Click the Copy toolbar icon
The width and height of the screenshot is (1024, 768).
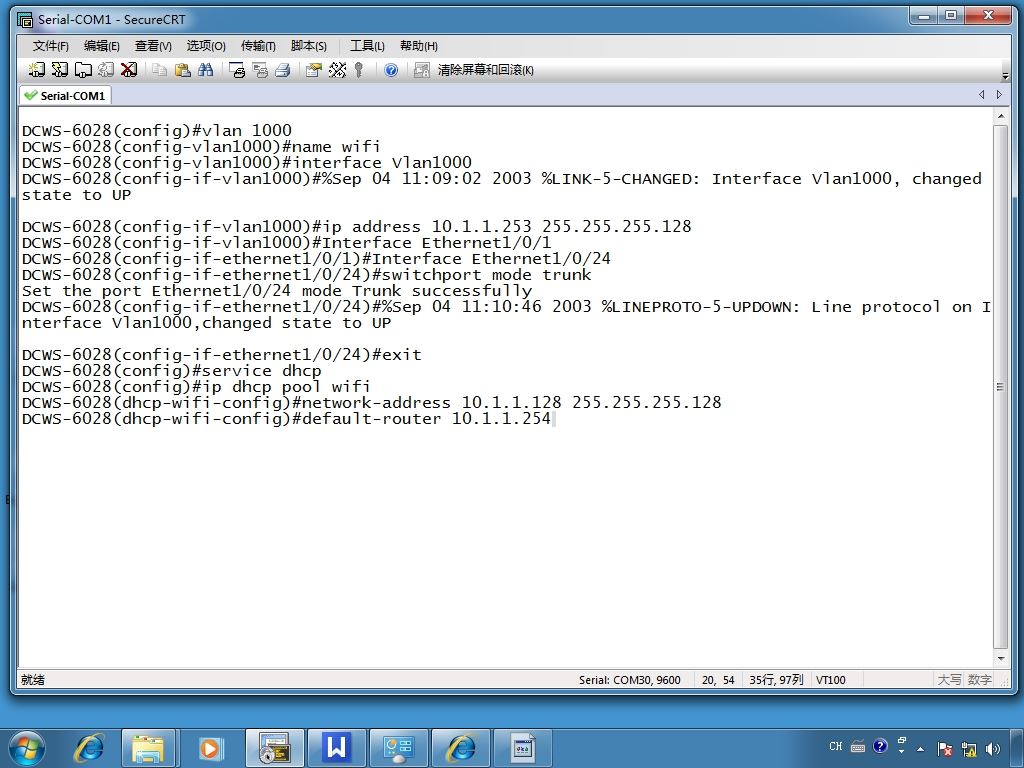coord(159,70)
